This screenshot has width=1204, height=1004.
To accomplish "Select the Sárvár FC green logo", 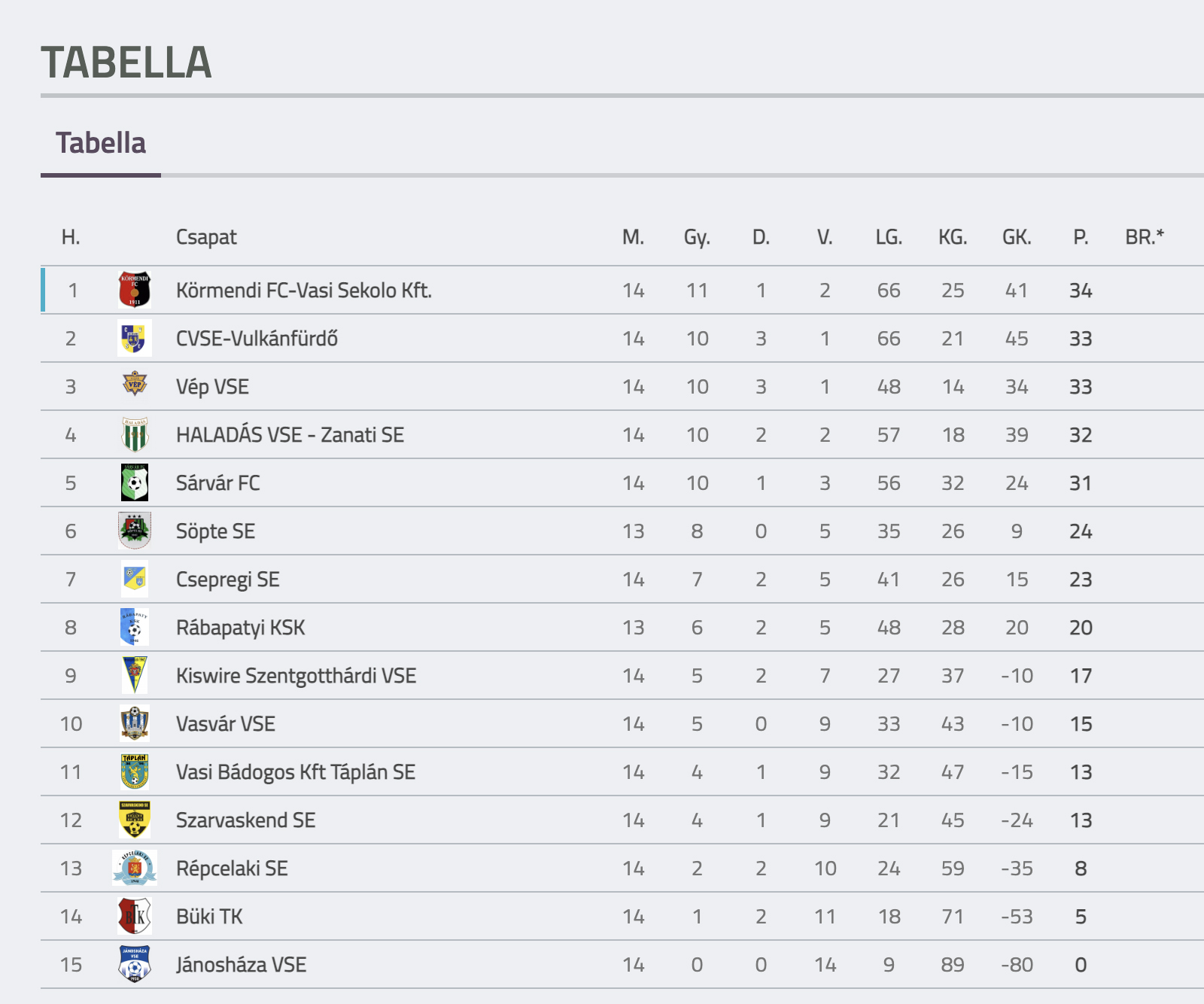I will point(135,482).
